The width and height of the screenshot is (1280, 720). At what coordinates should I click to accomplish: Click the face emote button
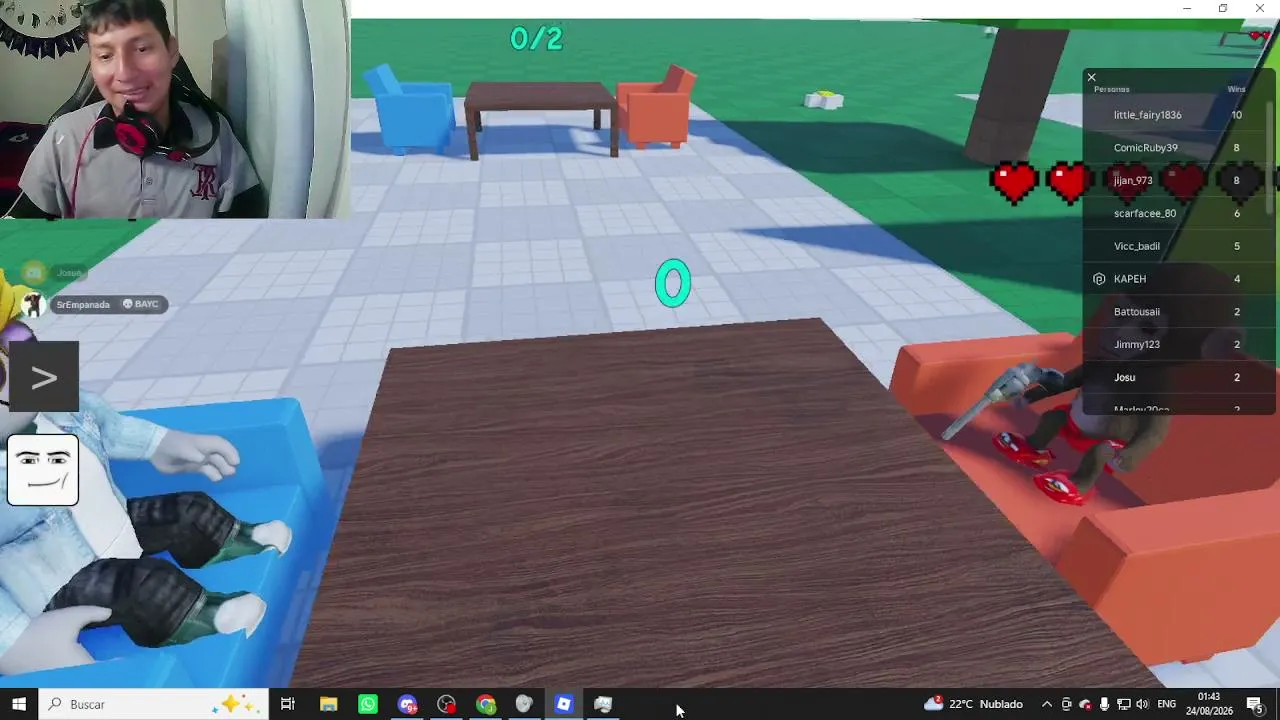click(43, 470)
